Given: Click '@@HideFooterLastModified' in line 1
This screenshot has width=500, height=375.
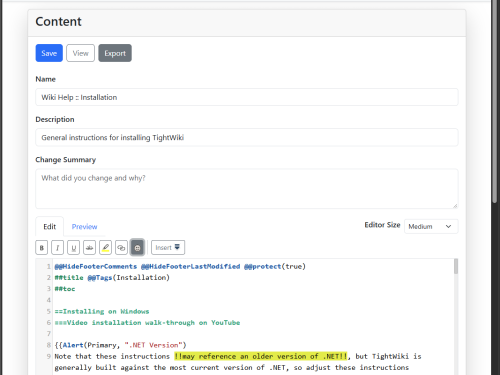Looking at the screenshot, I should click(191, 266).
